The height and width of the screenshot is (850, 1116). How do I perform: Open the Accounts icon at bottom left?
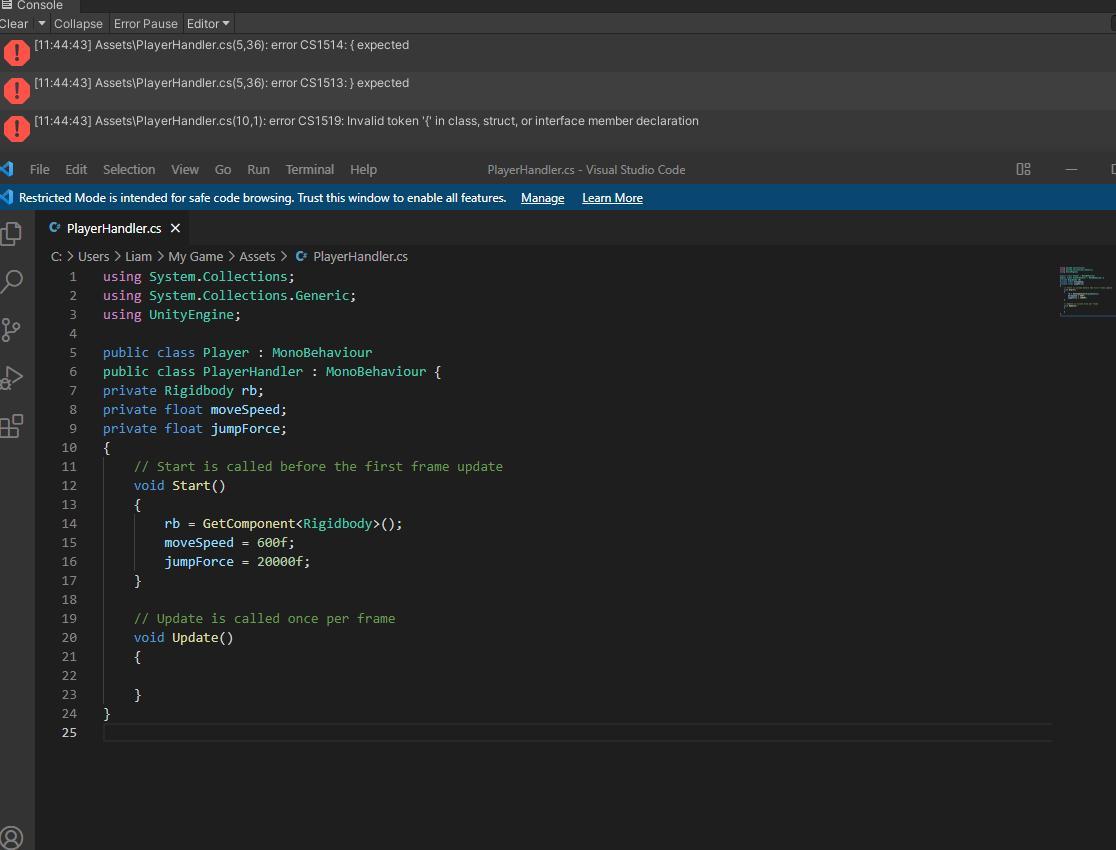point(12,837)
